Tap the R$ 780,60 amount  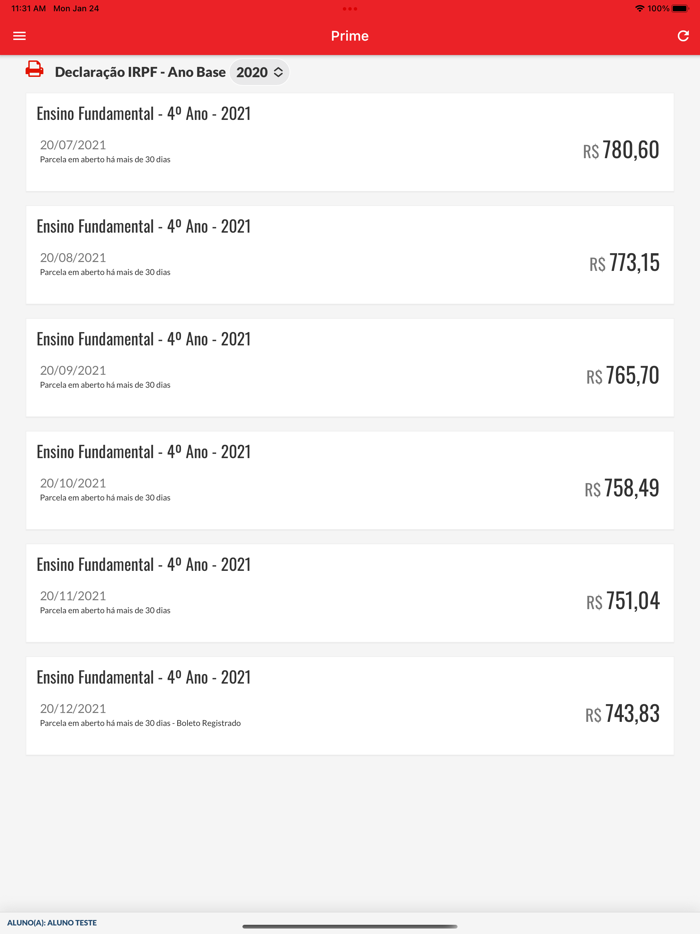click(621, 150)
